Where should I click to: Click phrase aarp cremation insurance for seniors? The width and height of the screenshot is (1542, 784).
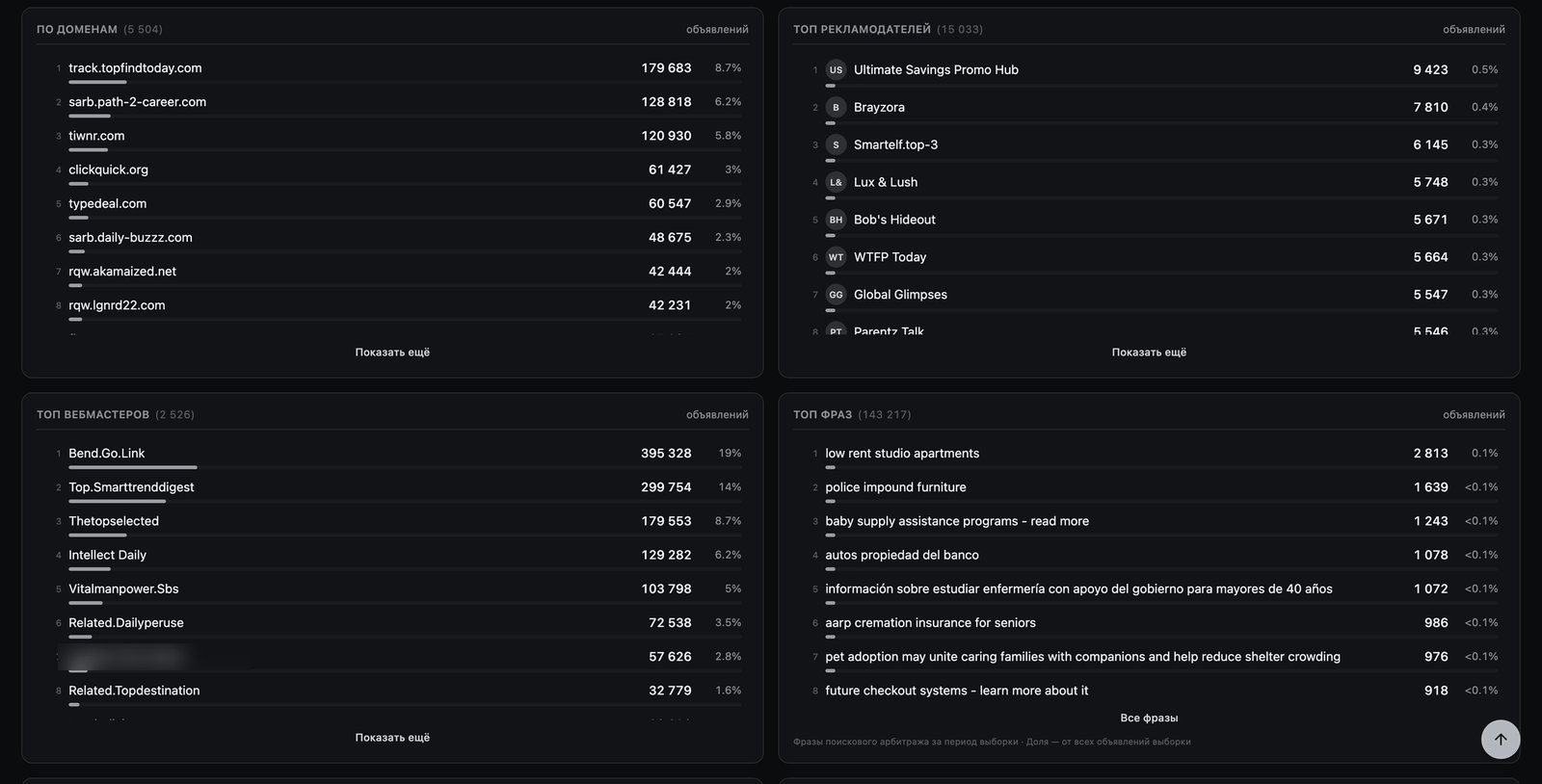[930, 623]
